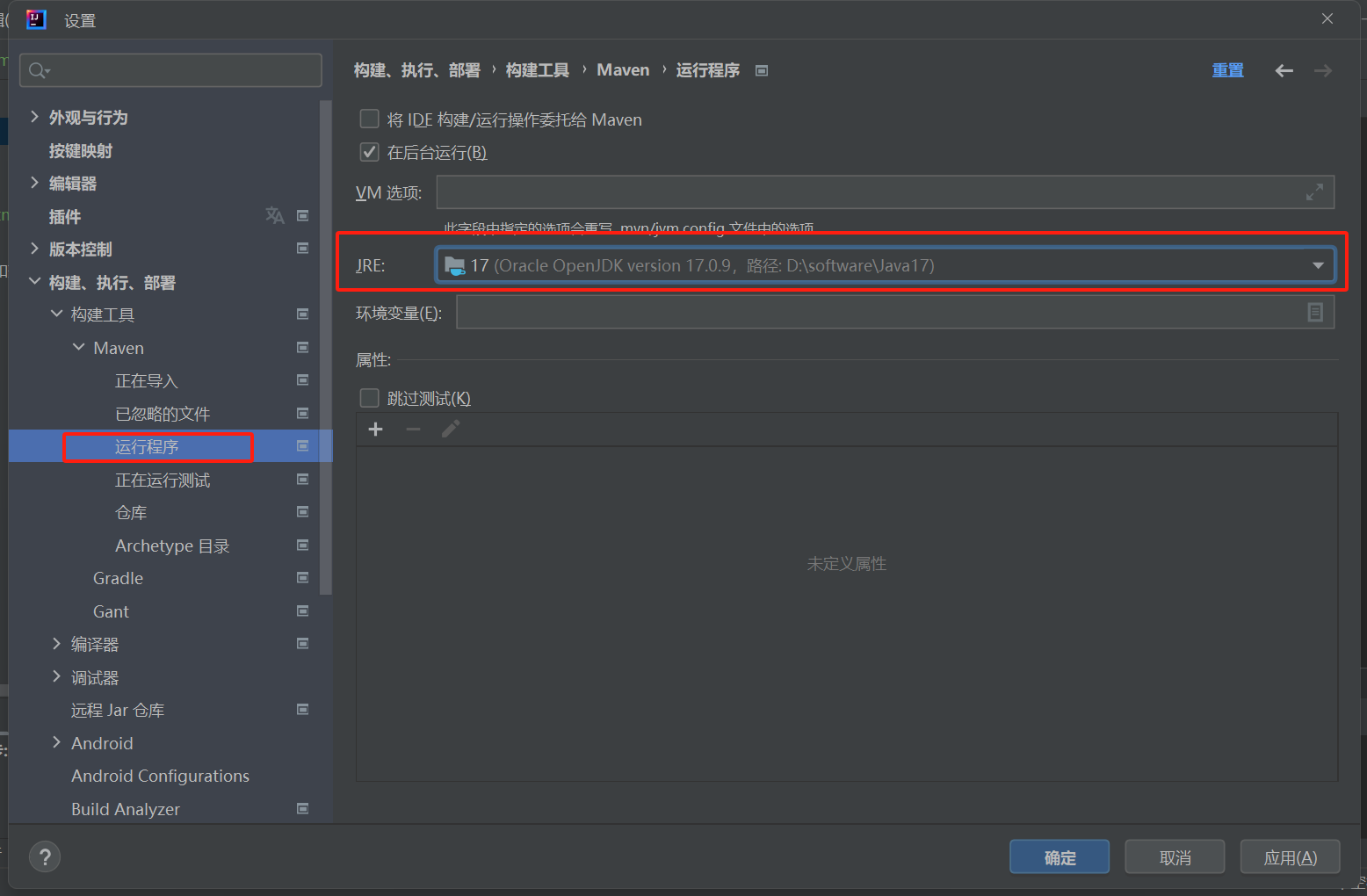The image size is (1367, 896).
Task: Enable 将 IDE 构建/运行操作委托给 Maven checkbox
Action: click(x=370, y=119)
